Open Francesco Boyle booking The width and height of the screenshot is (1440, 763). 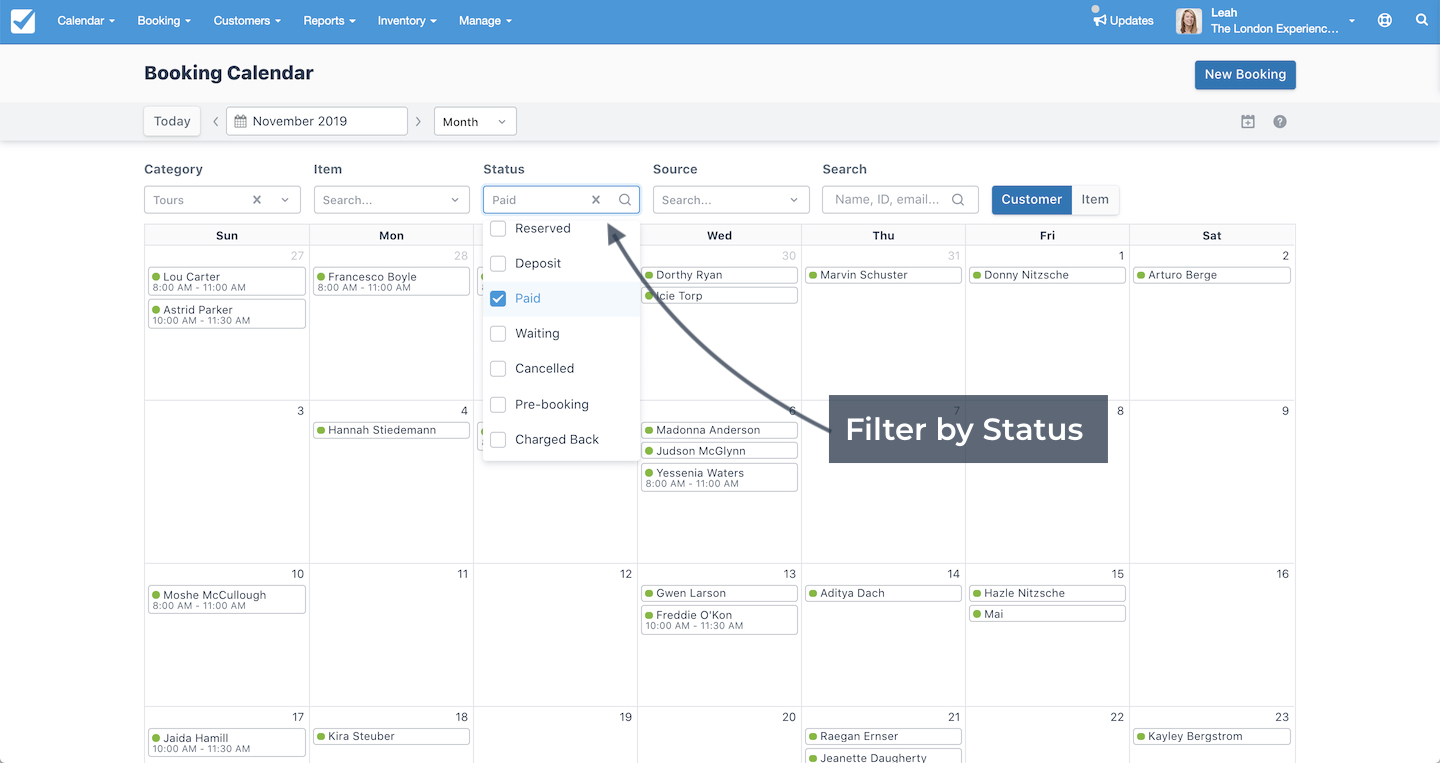(x=391, y=281)
